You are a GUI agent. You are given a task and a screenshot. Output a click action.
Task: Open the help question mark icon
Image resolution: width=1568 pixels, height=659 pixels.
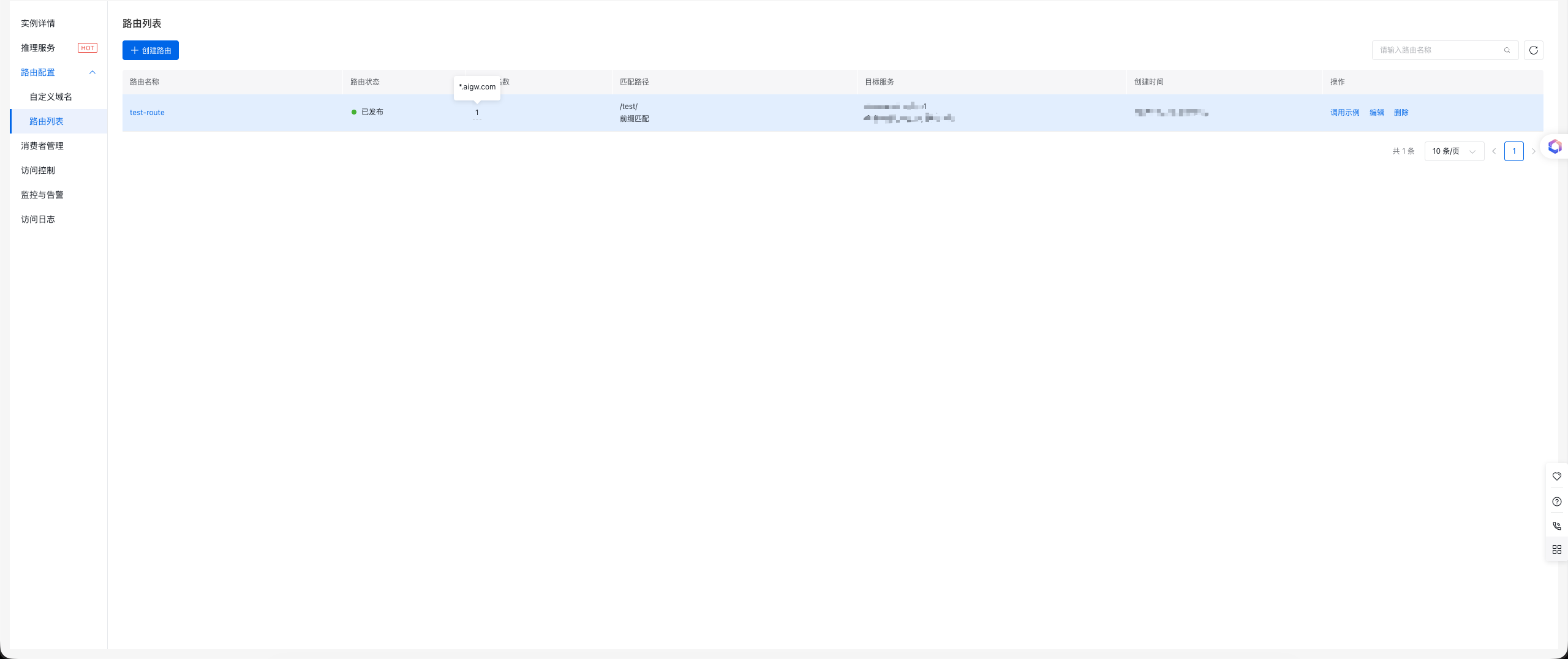(x=1556, y=502)
